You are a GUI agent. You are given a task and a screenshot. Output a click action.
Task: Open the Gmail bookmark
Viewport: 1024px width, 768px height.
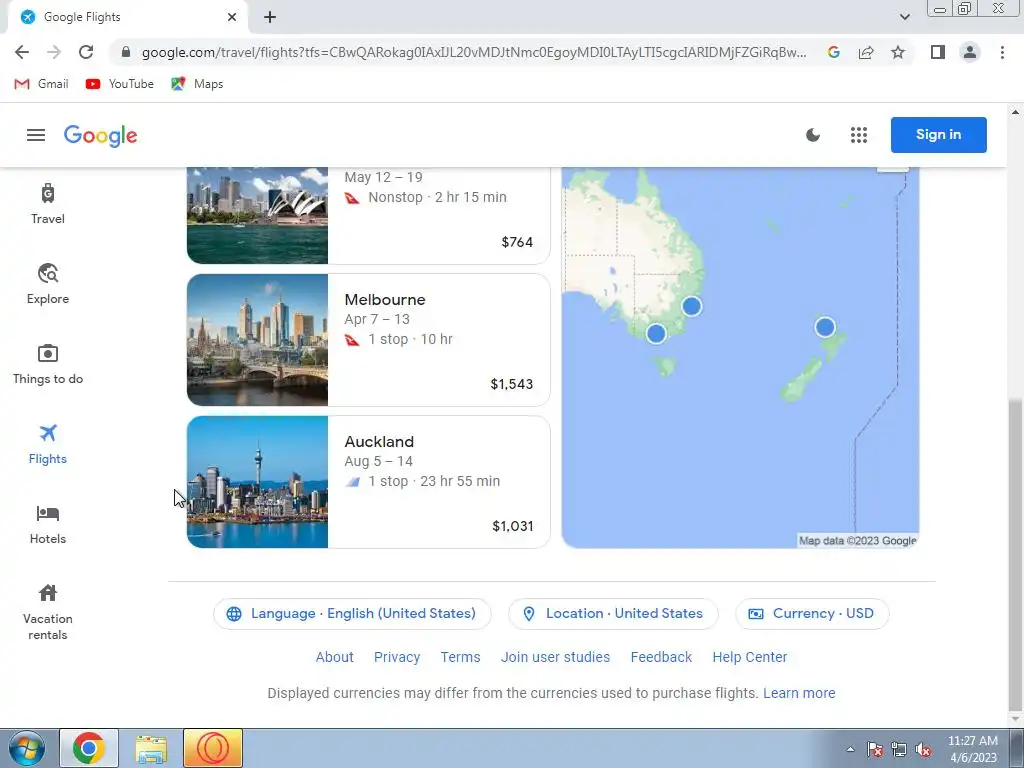click(x=41, y=84)
